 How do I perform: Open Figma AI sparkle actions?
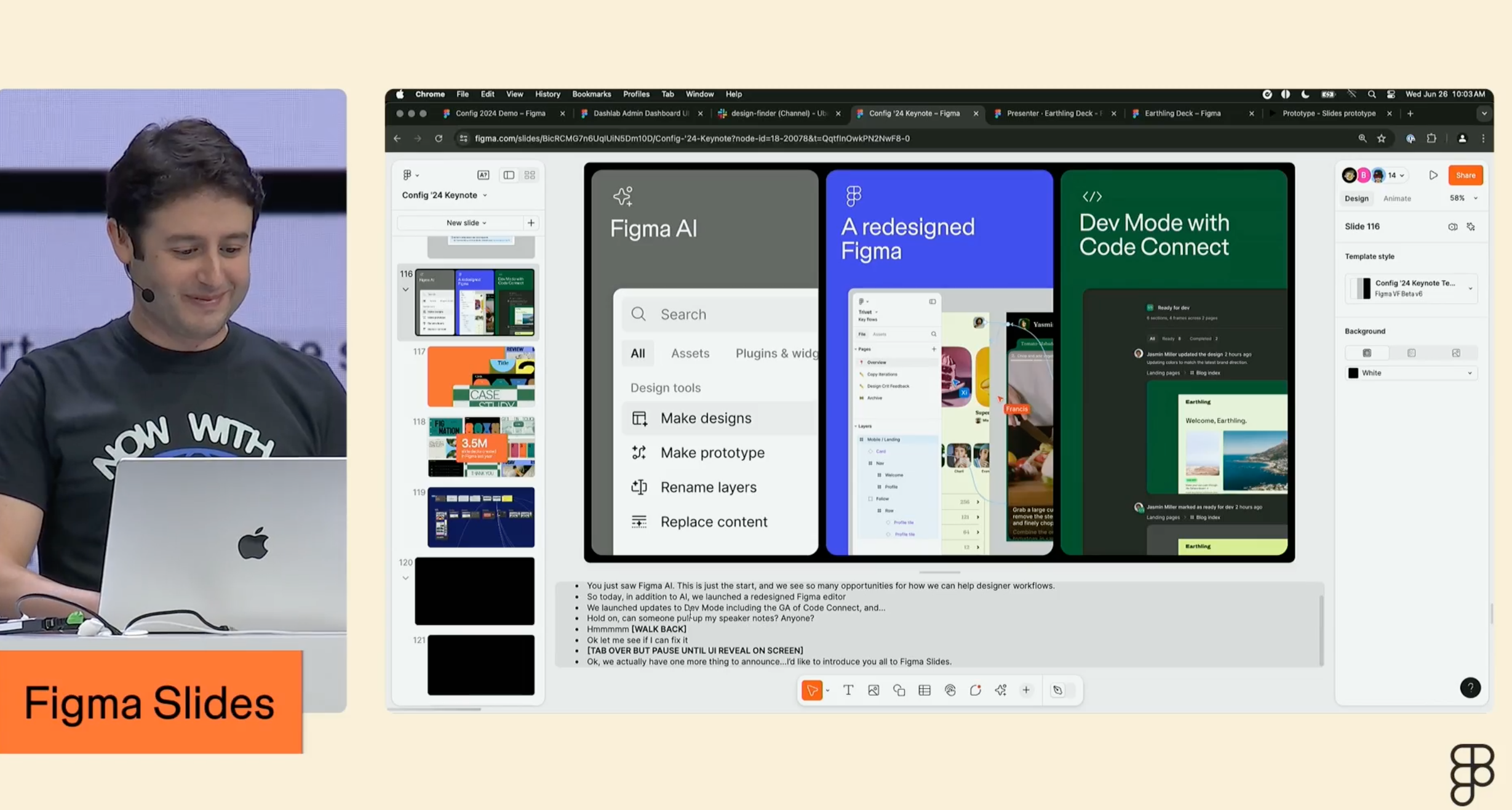click(1001, 690)
